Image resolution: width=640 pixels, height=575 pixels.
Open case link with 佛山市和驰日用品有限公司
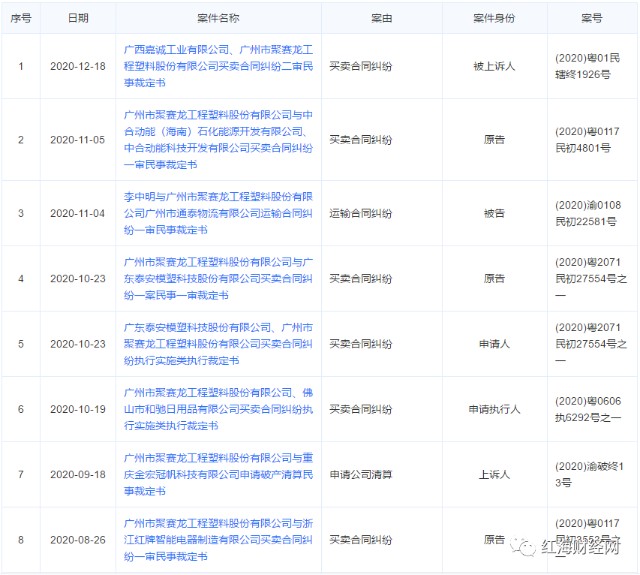218,409
